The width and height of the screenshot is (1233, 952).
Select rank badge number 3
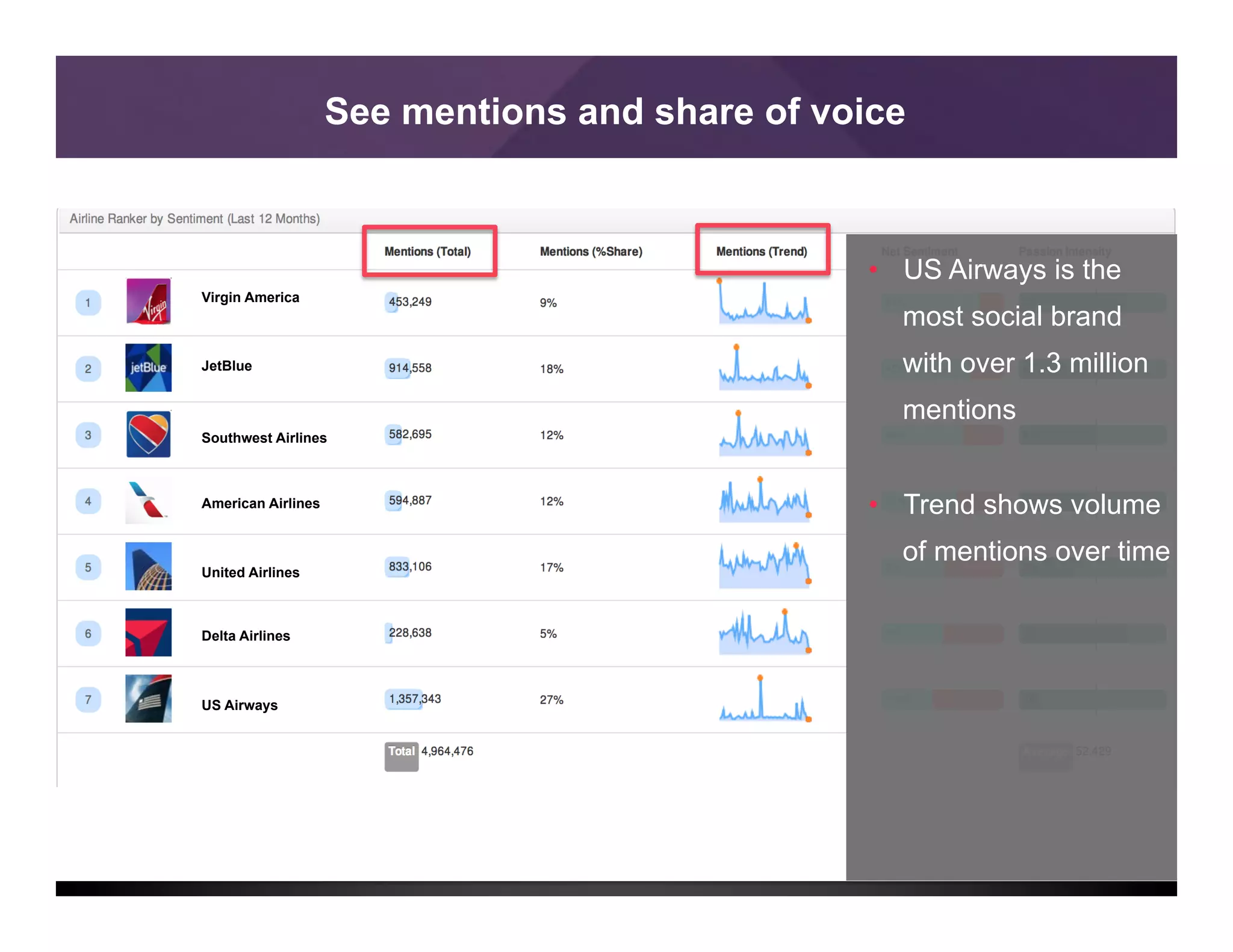[88, 435]
